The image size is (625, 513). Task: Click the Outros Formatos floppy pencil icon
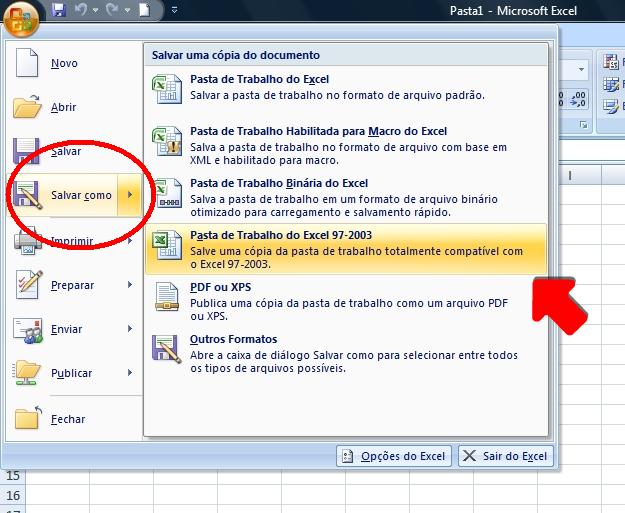[x=167, y=348]
